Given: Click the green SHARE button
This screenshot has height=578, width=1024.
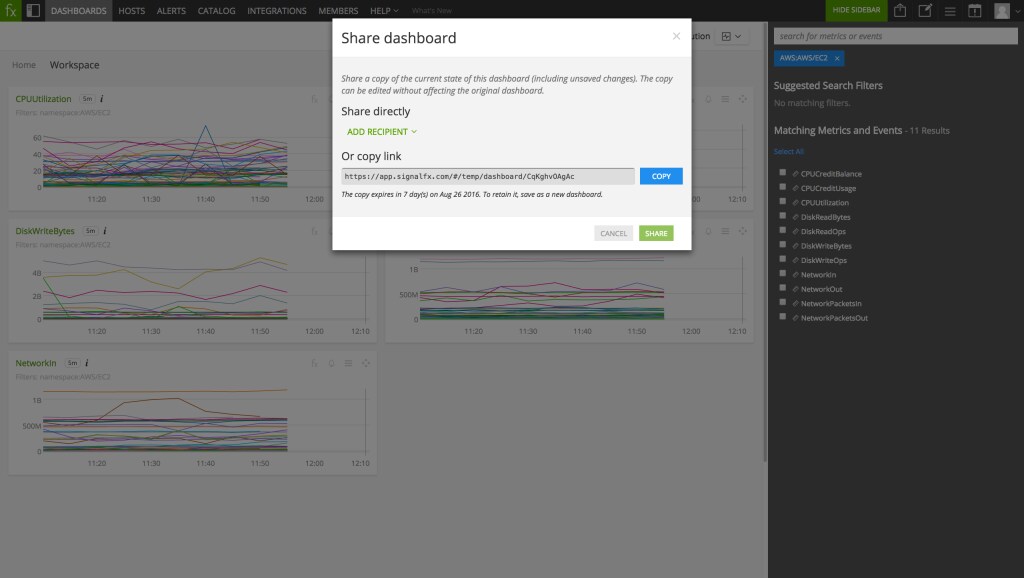Looking at the screenshot, I should (x=656, y=233).
